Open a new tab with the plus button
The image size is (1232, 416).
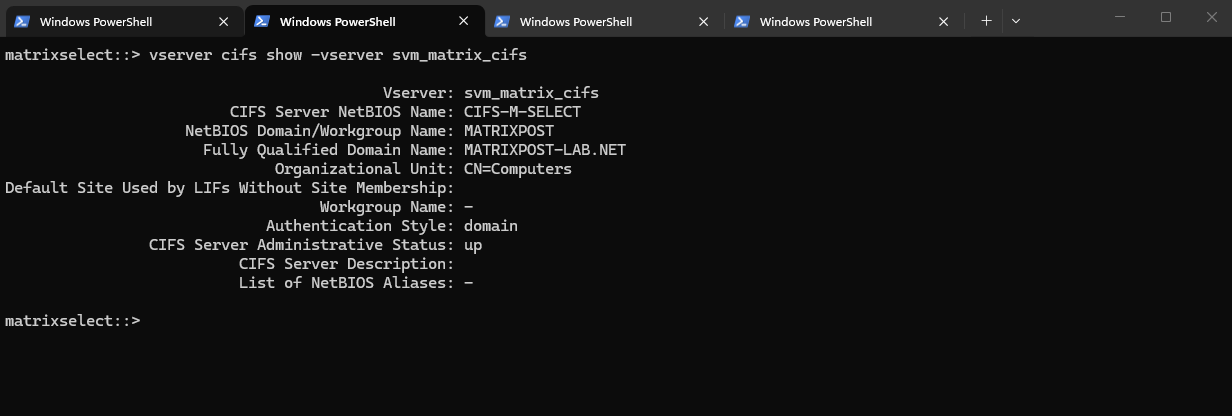986,21
